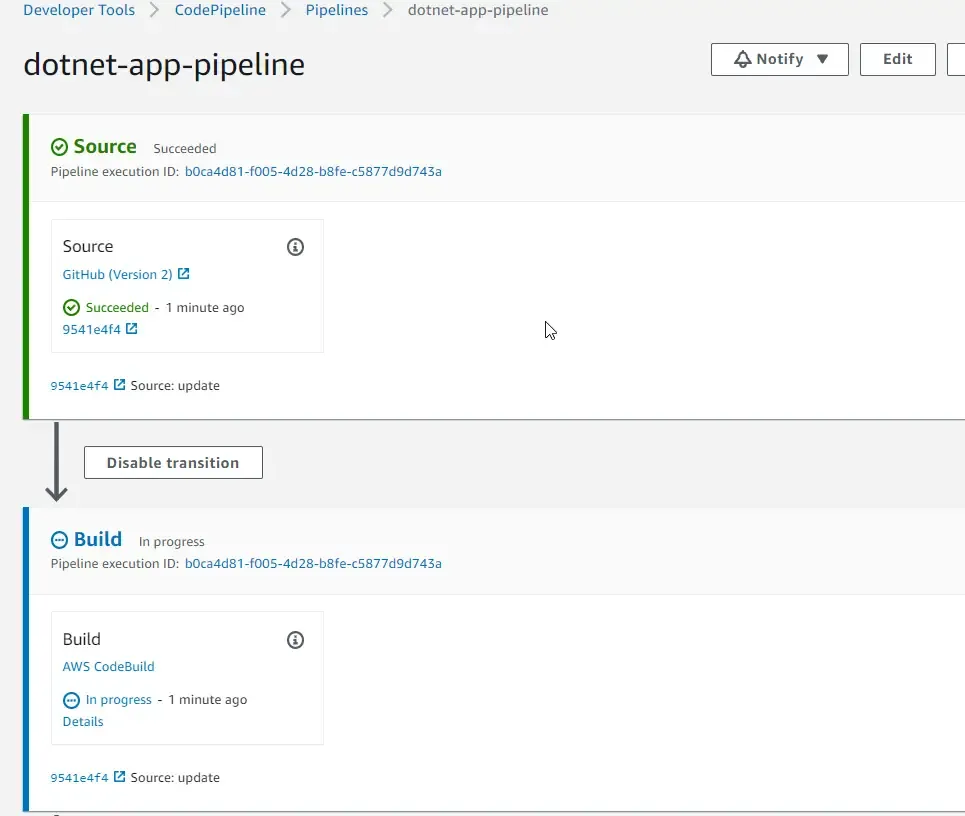Click the GitHub (Version 2) provider link

point(117,273)
